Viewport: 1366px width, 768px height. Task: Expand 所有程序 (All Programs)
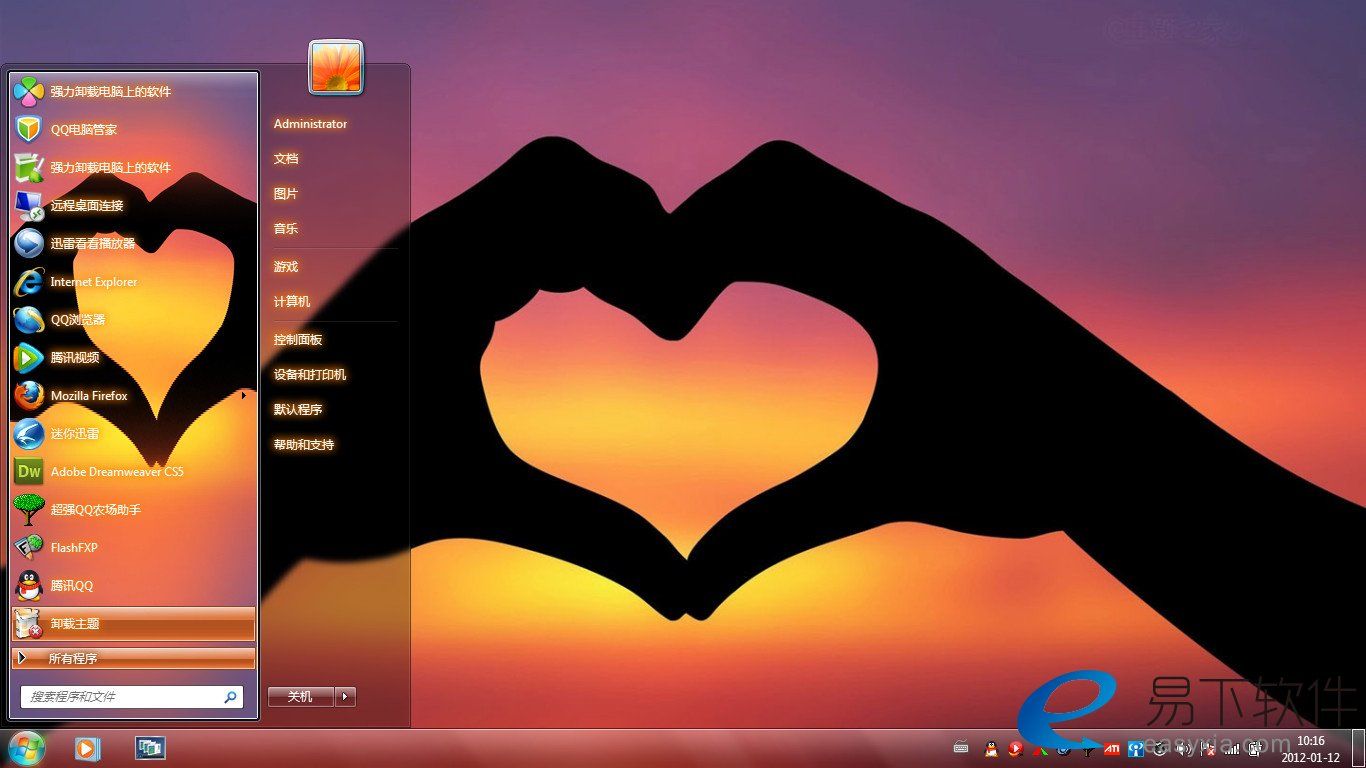[x=133, y=658]
